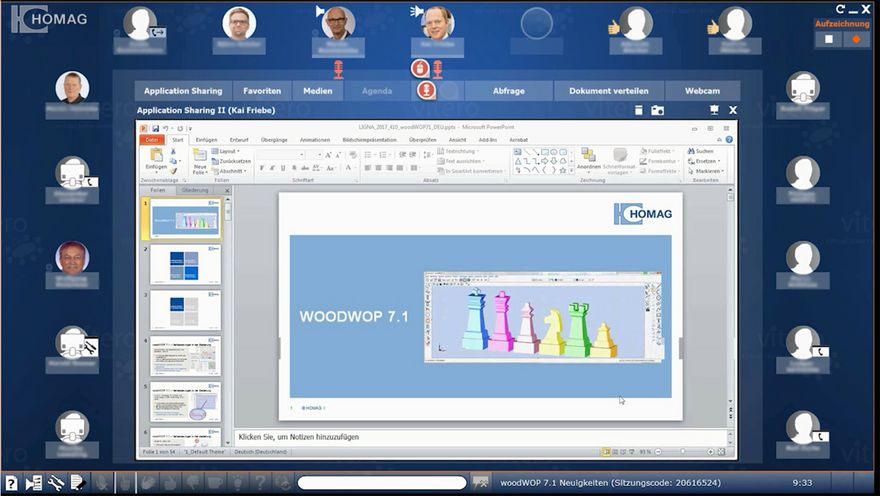Expand the shapes gallery with its bottom arrow
Viewport: 880px width, 496px height.
pos(571,171)
